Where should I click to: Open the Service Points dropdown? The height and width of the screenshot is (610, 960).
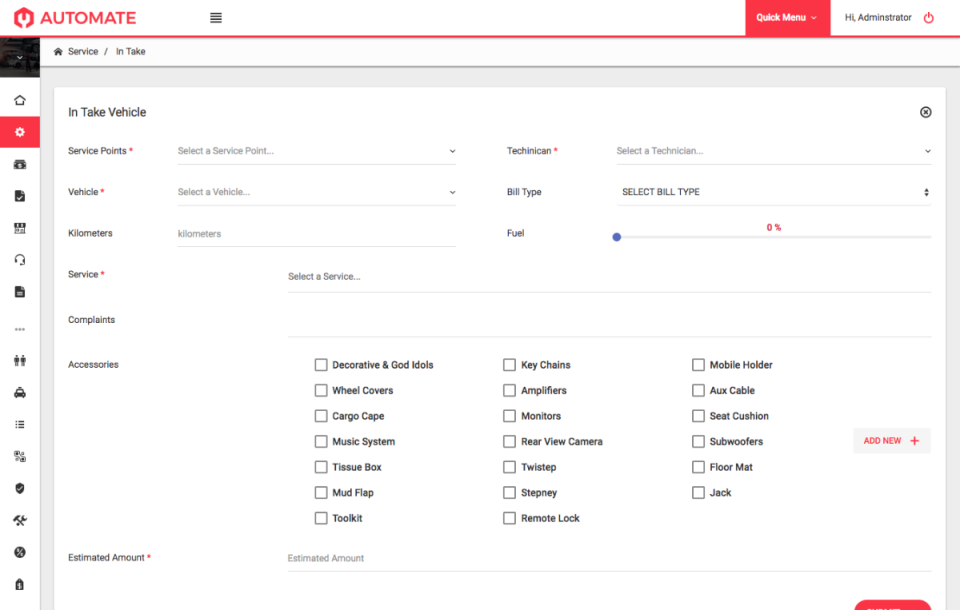pos(316,150)
